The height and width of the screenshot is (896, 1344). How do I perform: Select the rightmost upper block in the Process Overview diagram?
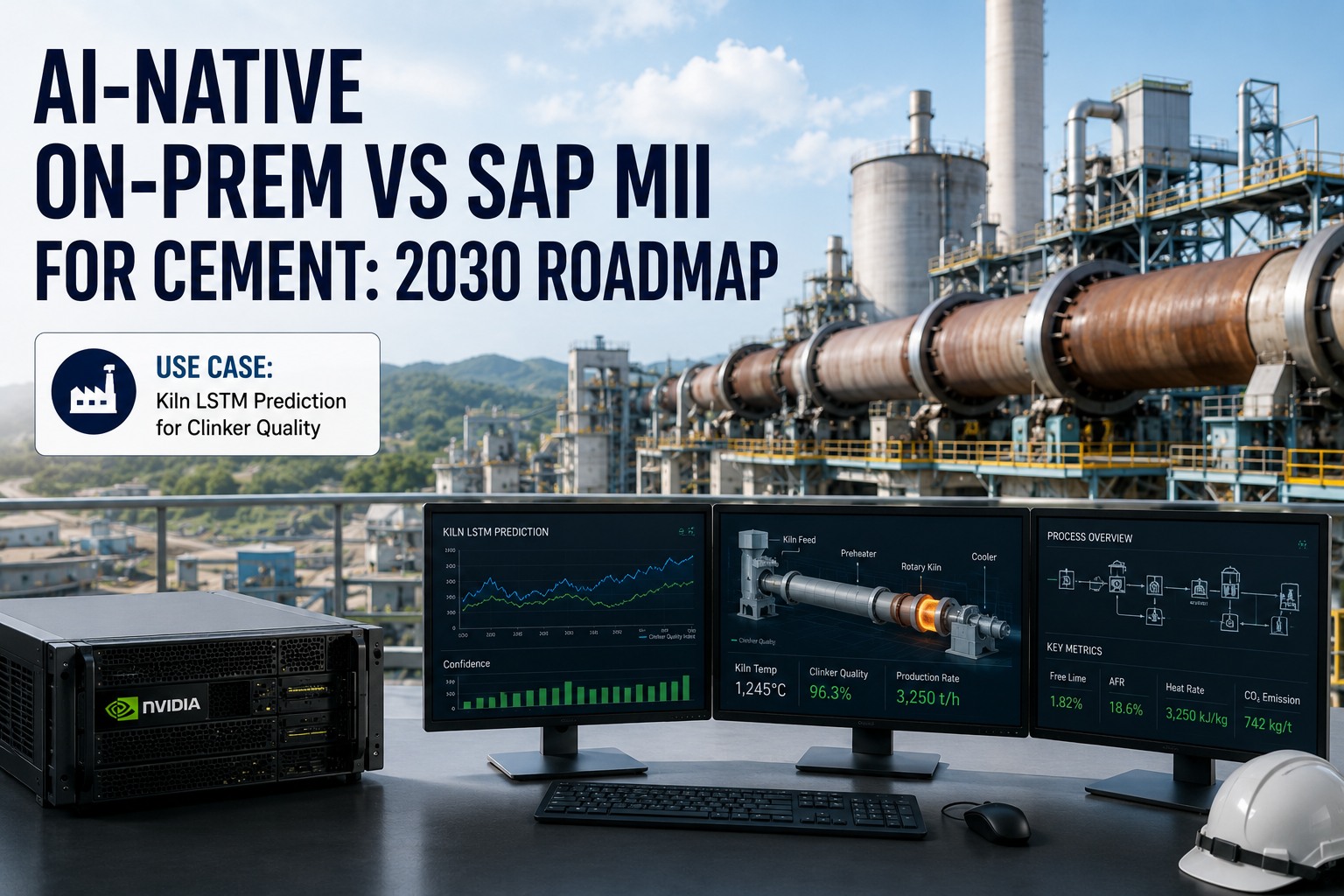click(1290, 597)
